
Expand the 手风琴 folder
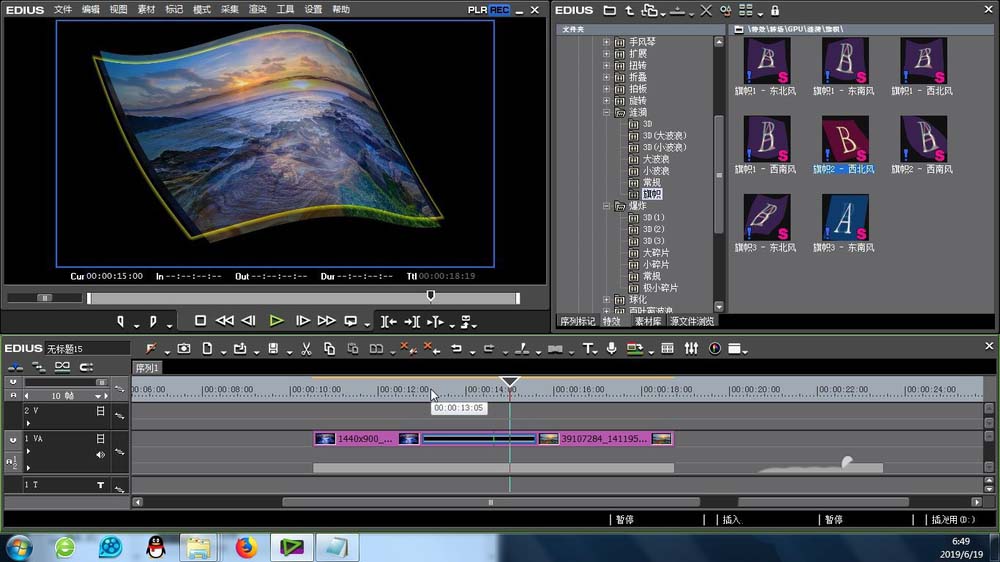coord(606,42)
